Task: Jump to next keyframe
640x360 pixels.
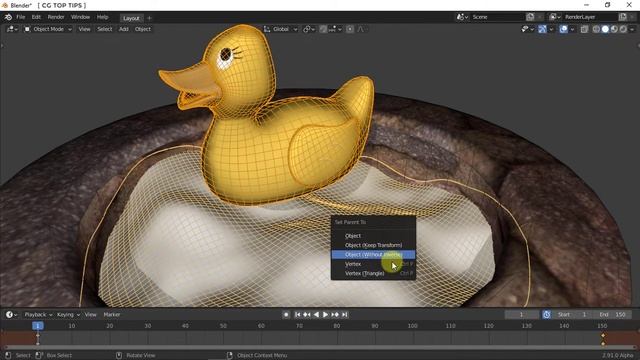Action: click(x=335, y=315)
